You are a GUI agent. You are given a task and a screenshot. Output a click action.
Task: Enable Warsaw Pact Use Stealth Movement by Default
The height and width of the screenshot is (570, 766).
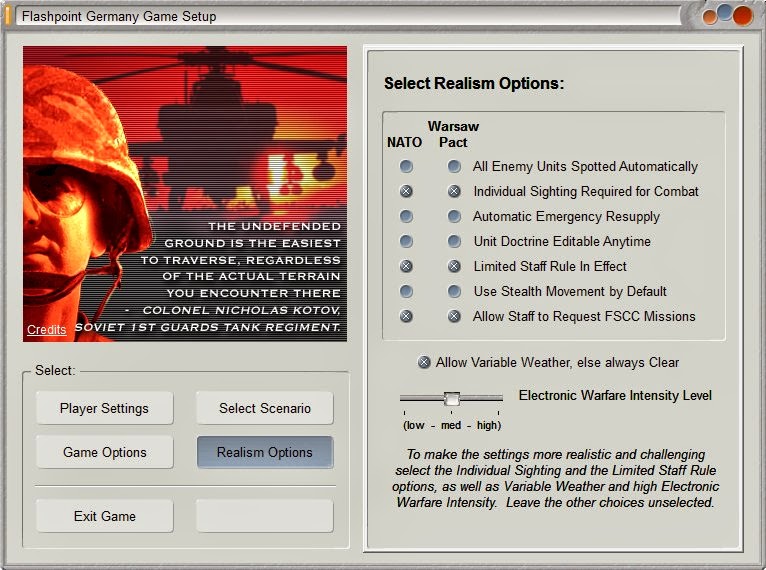[454, 292]
